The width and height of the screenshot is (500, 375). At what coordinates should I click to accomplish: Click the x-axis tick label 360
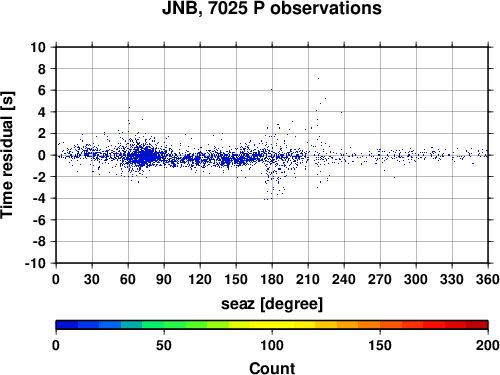pyautogui.click(x=488, y=279)
